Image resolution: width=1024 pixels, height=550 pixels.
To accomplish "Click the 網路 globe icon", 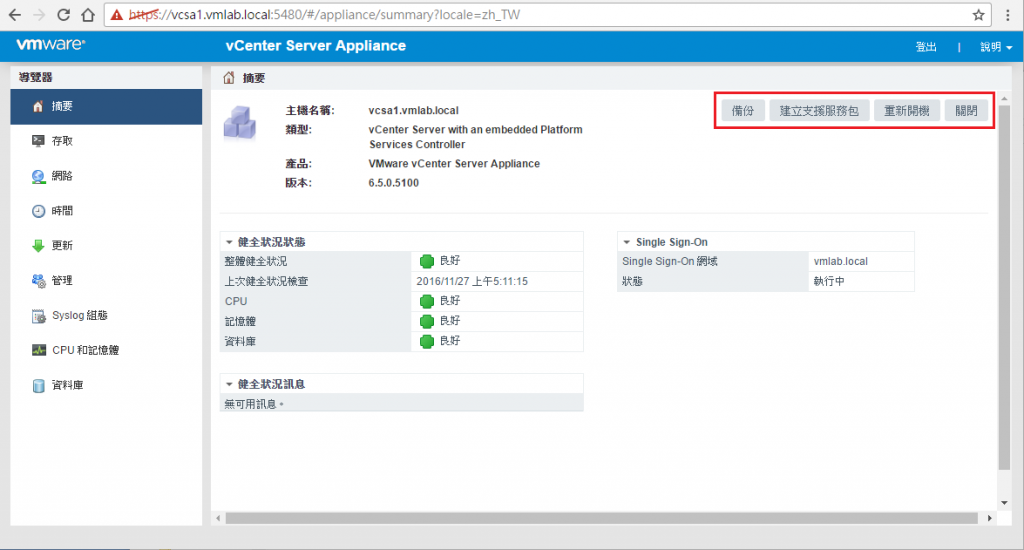I will (x=39, y=176).
